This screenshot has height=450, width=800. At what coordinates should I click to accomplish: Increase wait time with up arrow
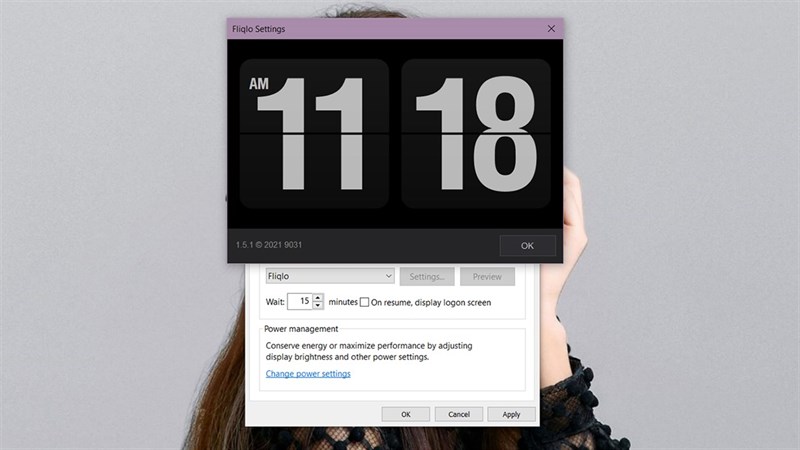(318, 297)
